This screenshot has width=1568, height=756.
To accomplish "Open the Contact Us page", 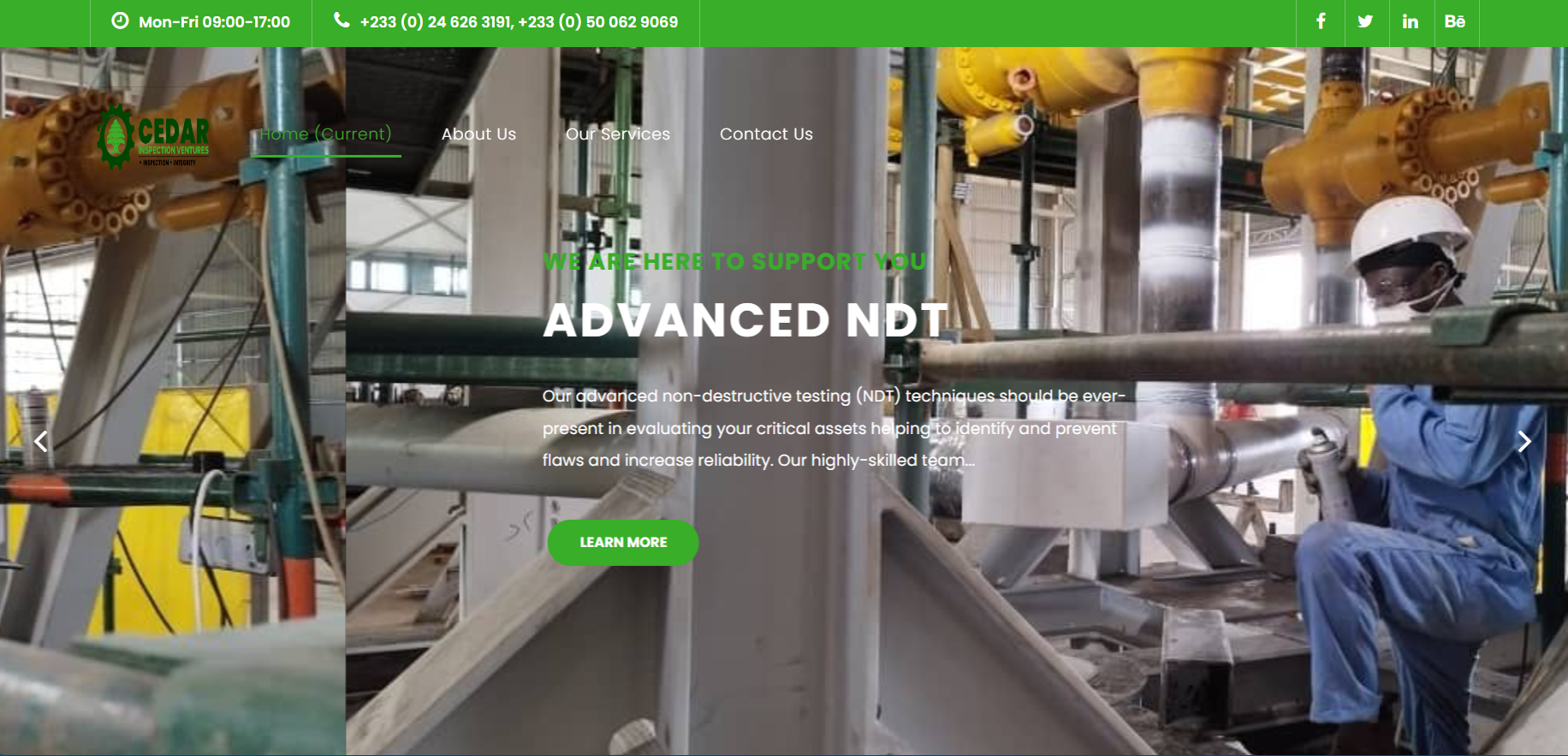I will click(x=766, y=134).
